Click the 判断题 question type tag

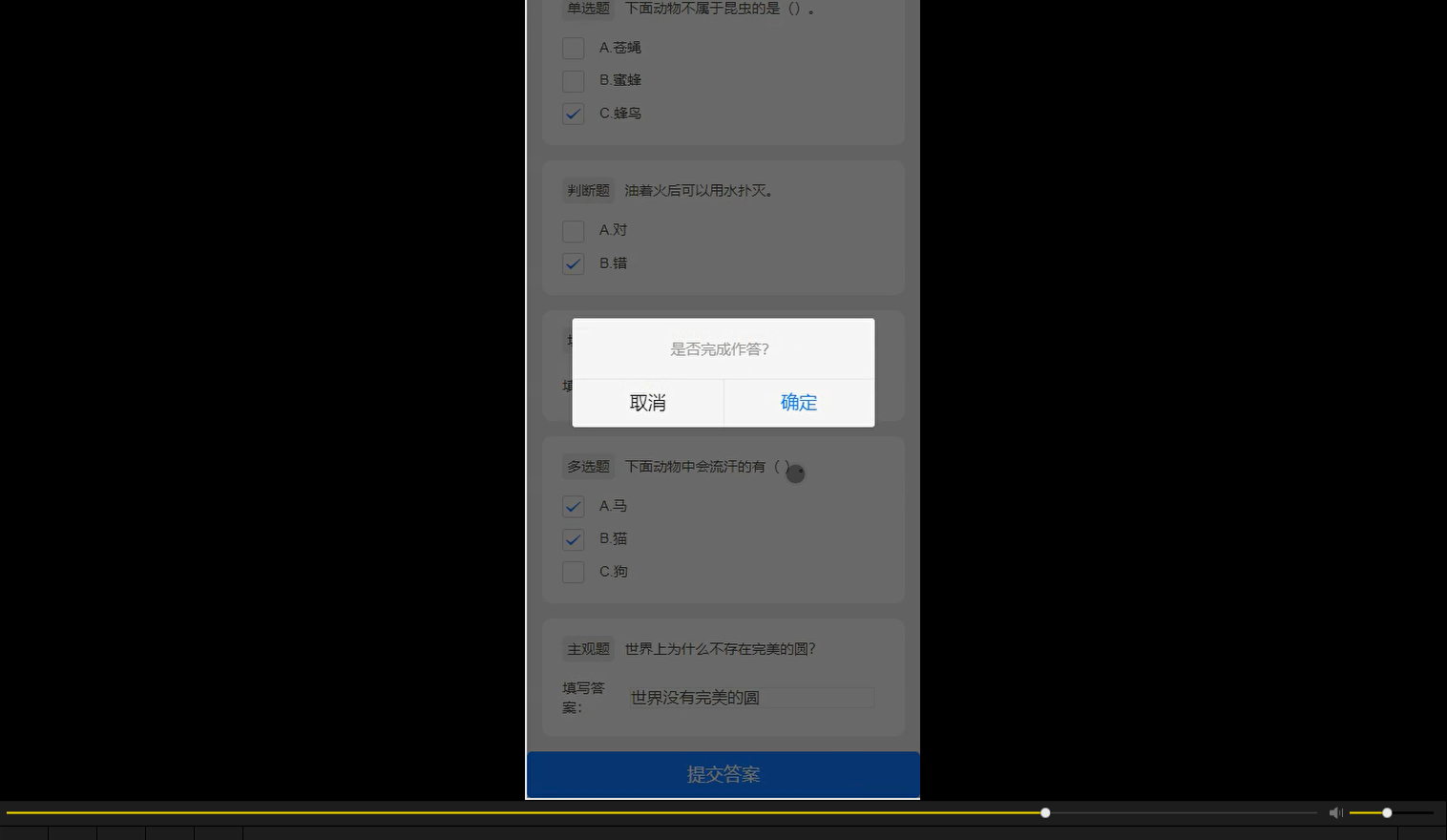(x=588, y=191)
